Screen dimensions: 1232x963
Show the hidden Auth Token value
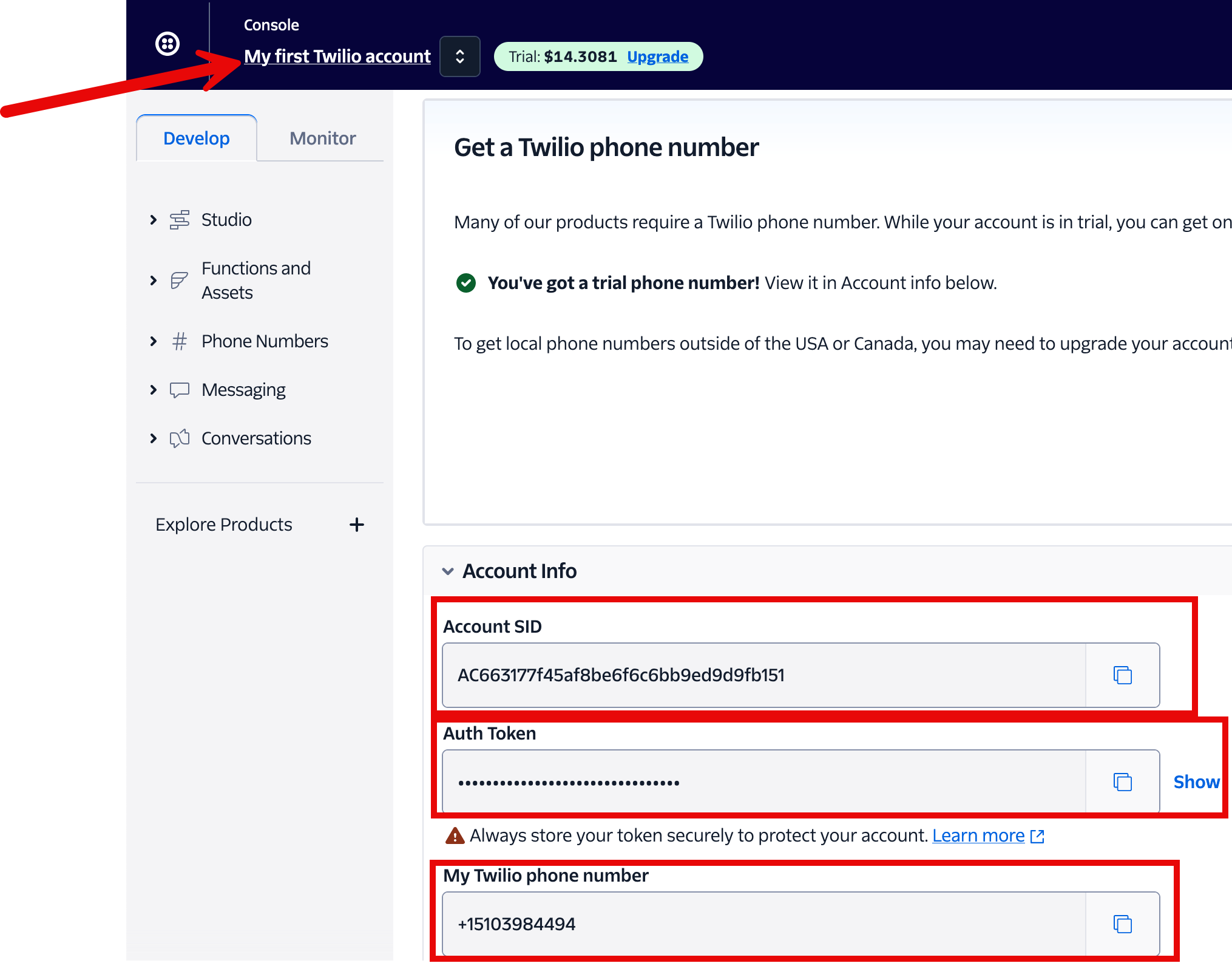(x=1198, y=781)
